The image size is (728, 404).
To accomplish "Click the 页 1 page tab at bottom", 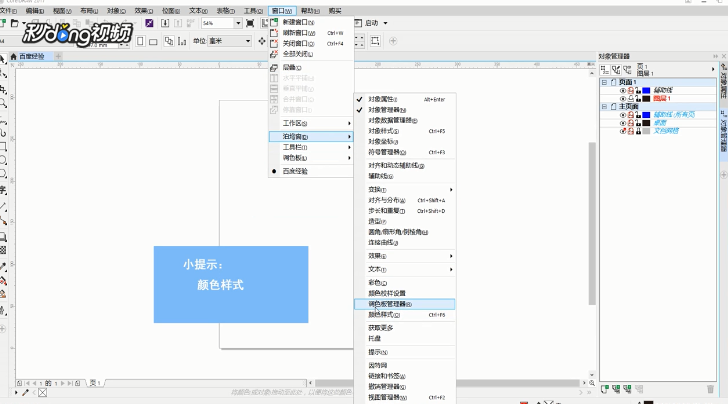I will click(x=95, y=383).
